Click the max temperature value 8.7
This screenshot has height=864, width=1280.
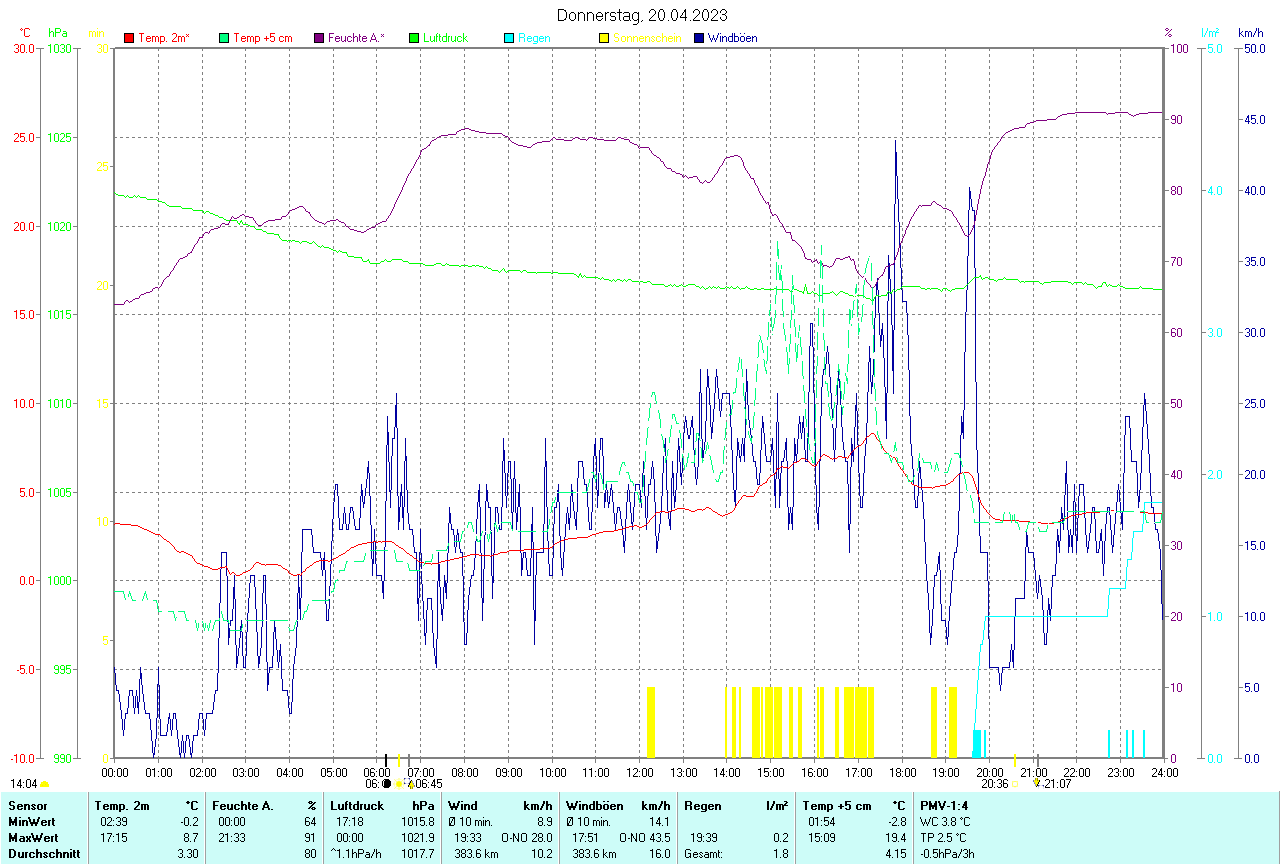pos(192,838)
